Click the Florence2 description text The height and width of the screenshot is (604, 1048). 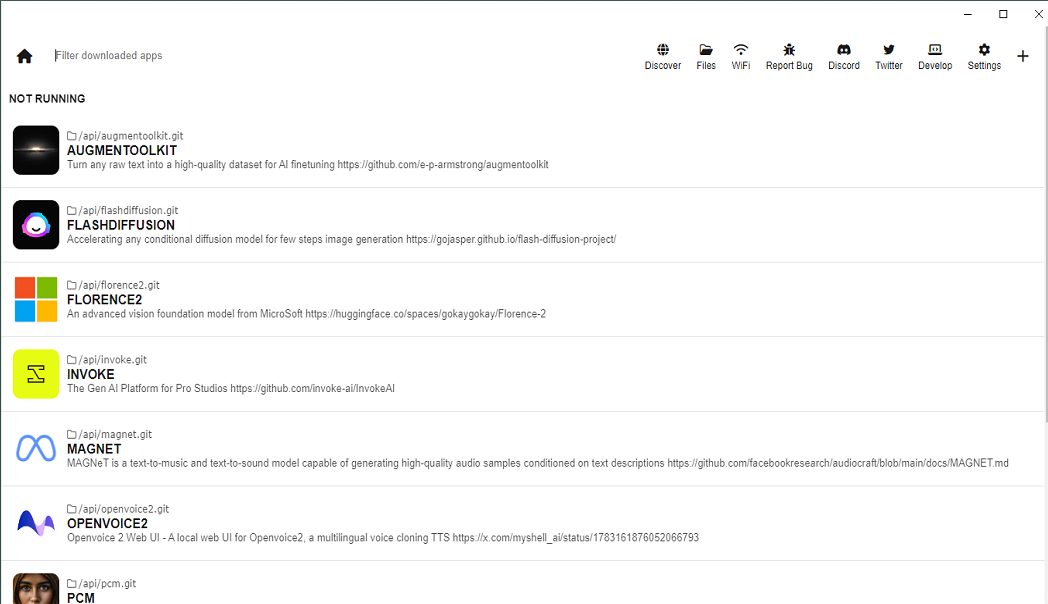click(x=306, y=314)
